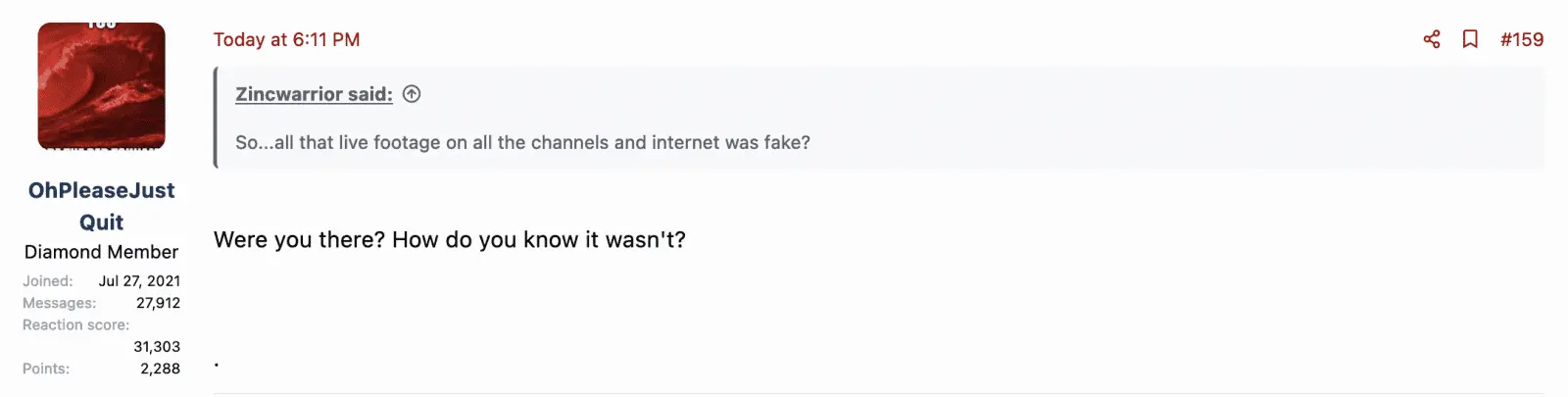Screen dimensions: 1568x397
Task: Select the "Diamond Member" user title
Action: coord(101,252)
